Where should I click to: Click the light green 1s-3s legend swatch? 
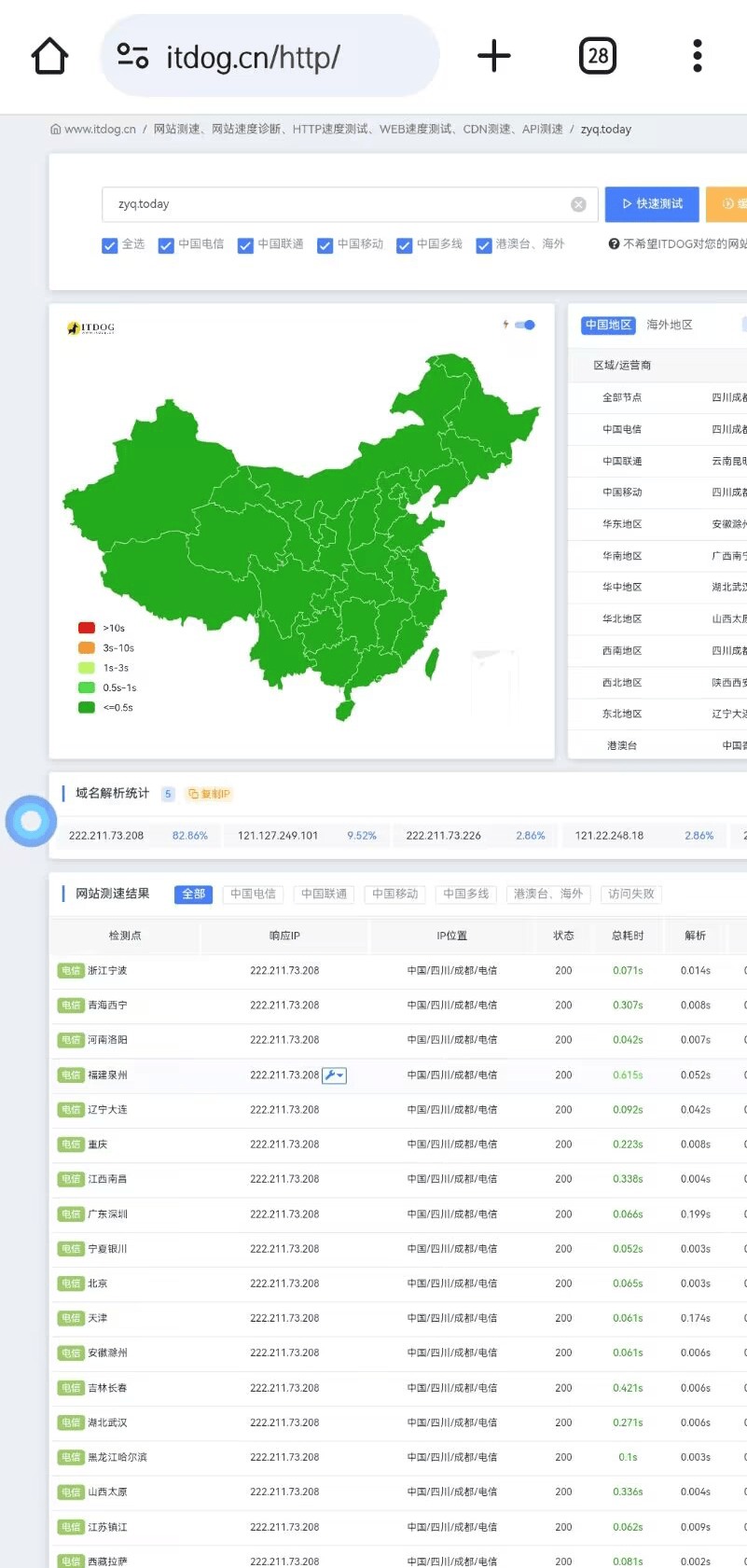[x=87, y=668]
